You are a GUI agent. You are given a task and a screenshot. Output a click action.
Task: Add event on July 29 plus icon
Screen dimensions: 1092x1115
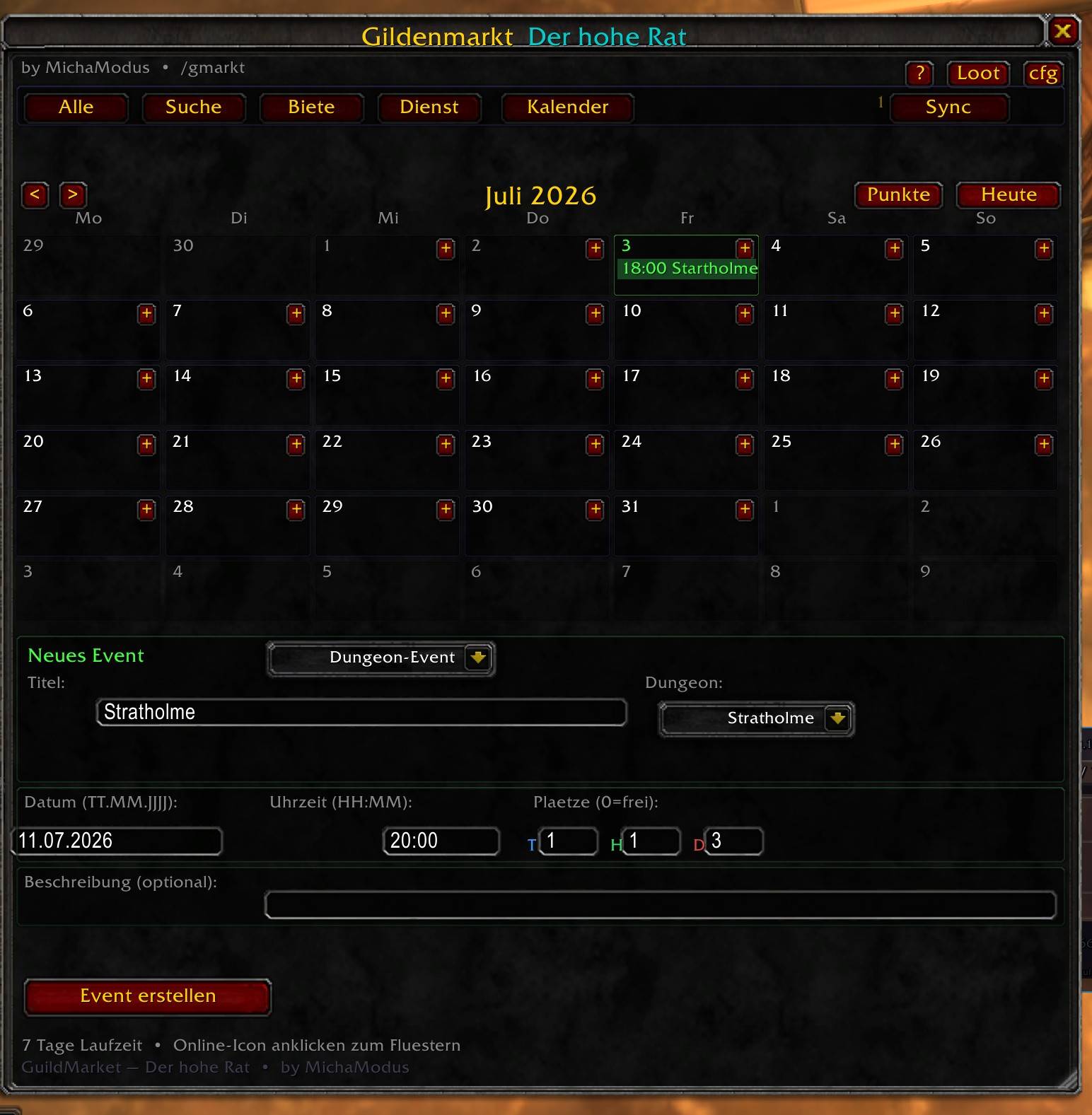[446, 510]
